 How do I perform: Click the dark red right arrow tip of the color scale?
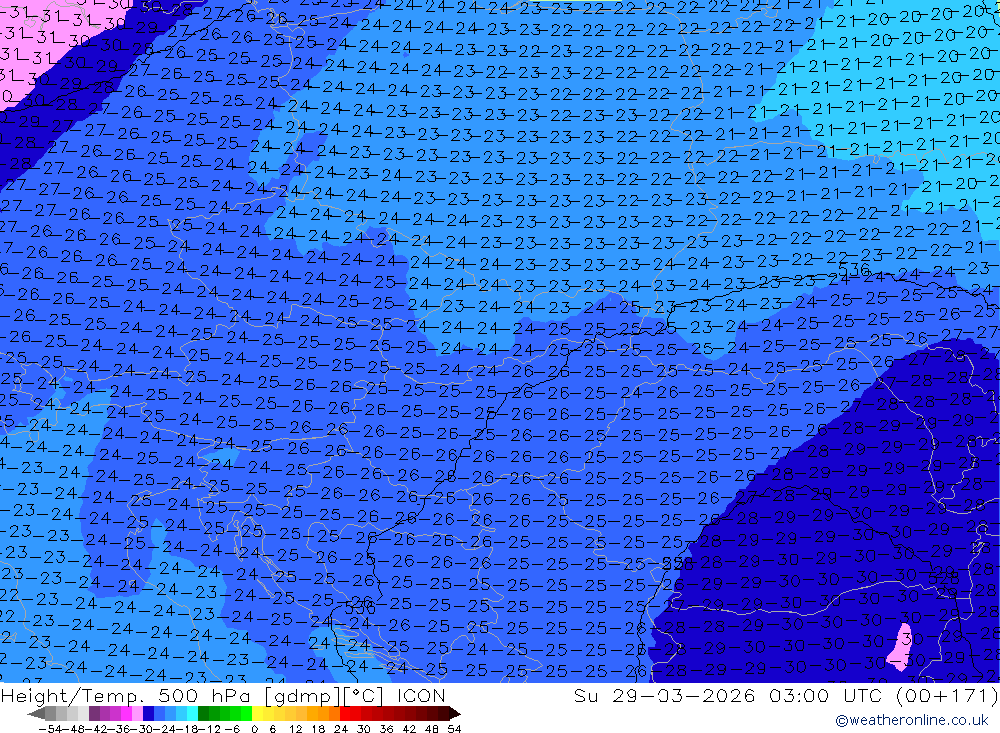point(455,714)
